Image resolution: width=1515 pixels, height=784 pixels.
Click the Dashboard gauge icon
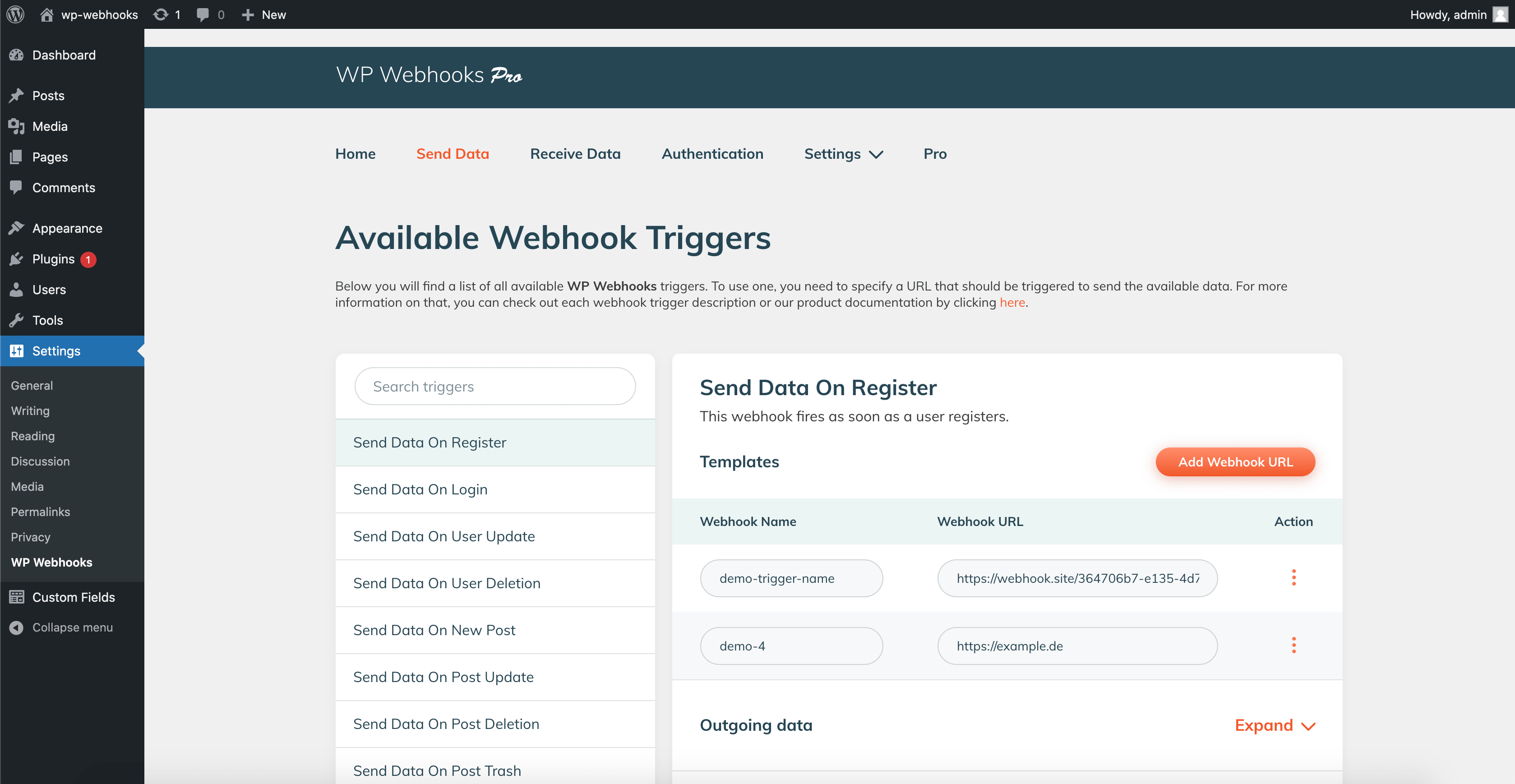(x=16, y=55)
